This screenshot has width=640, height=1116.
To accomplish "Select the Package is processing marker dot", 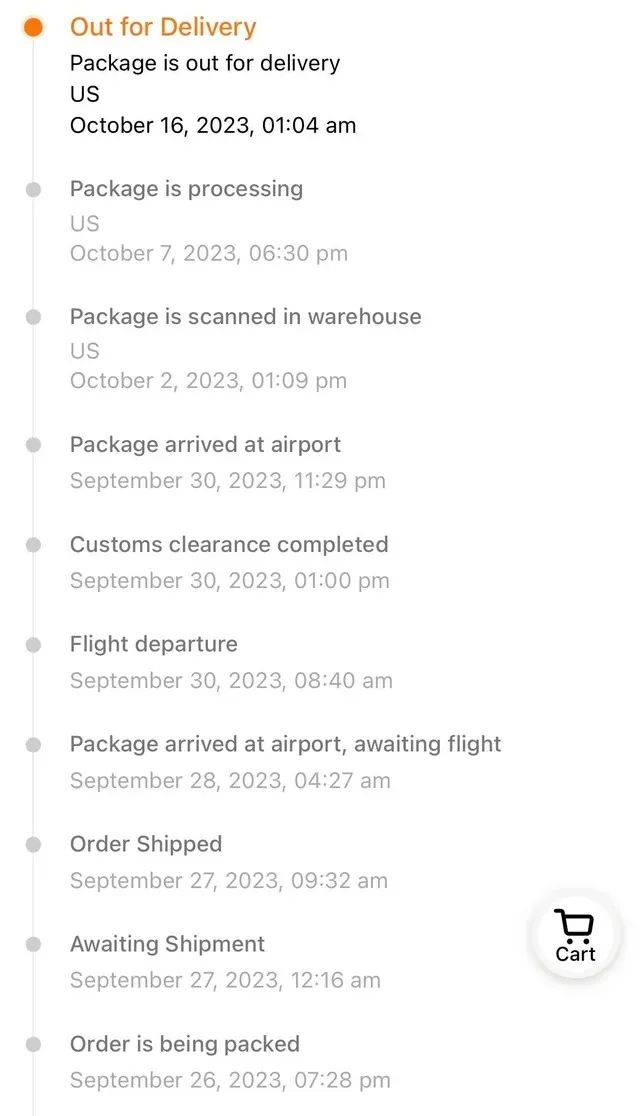I will 34,189.
